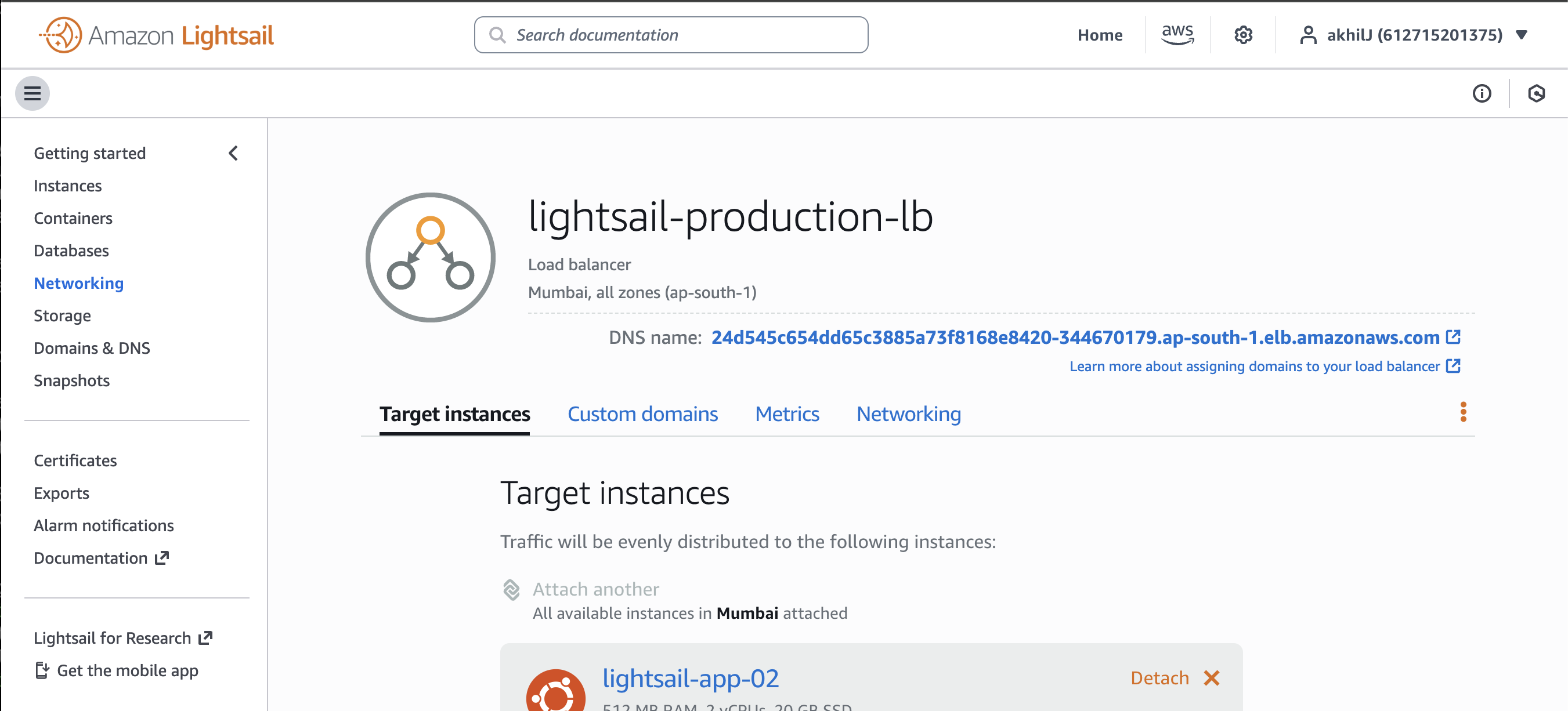Select Networking in the sidebar
This screenshot has width=1568, height=711.
coord(78,284)
